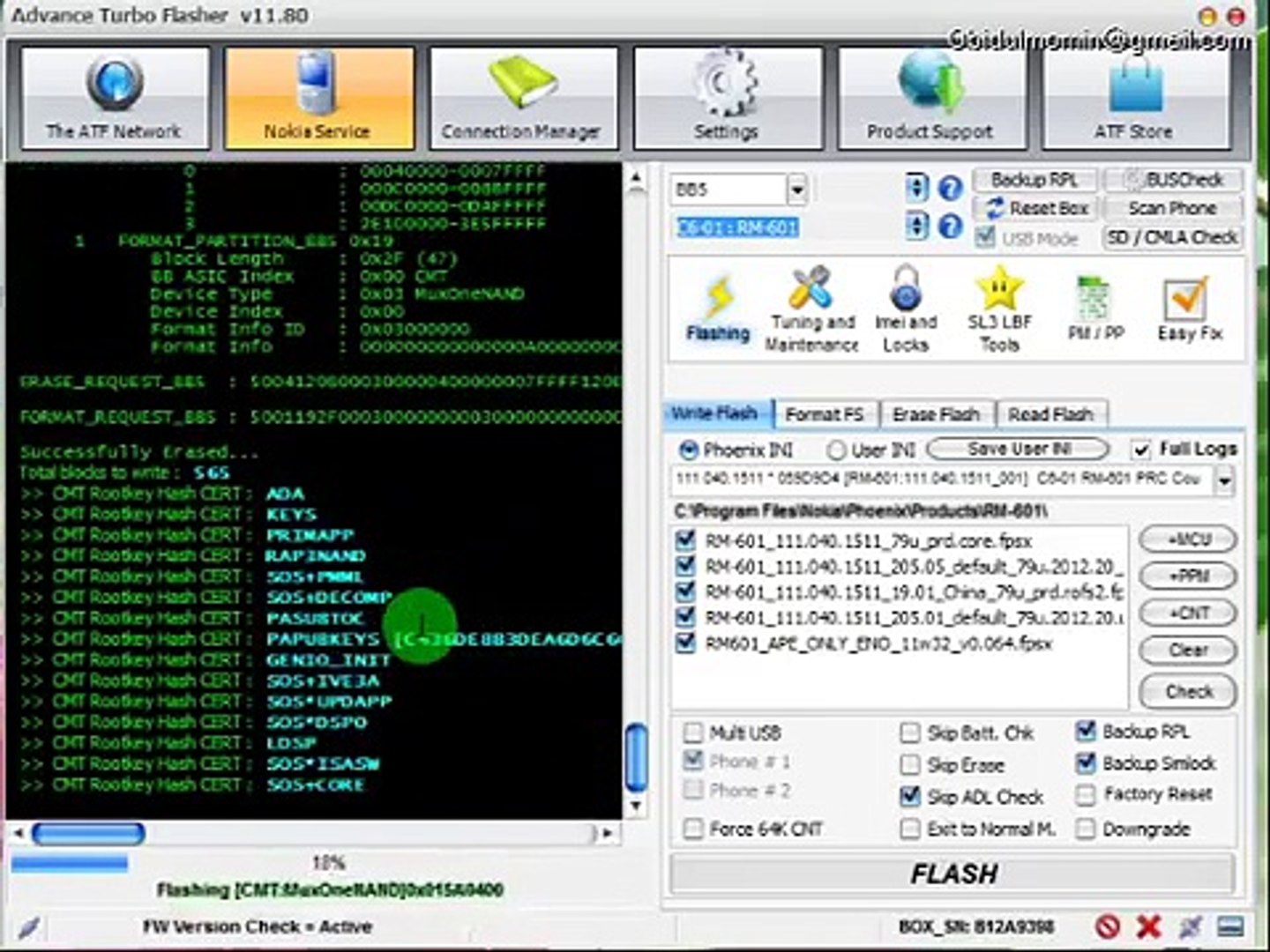Image resolution: width=1270 pixels, height=952 pixels.
Task: Open the PM / PP section
Action: click(1095, 309)
